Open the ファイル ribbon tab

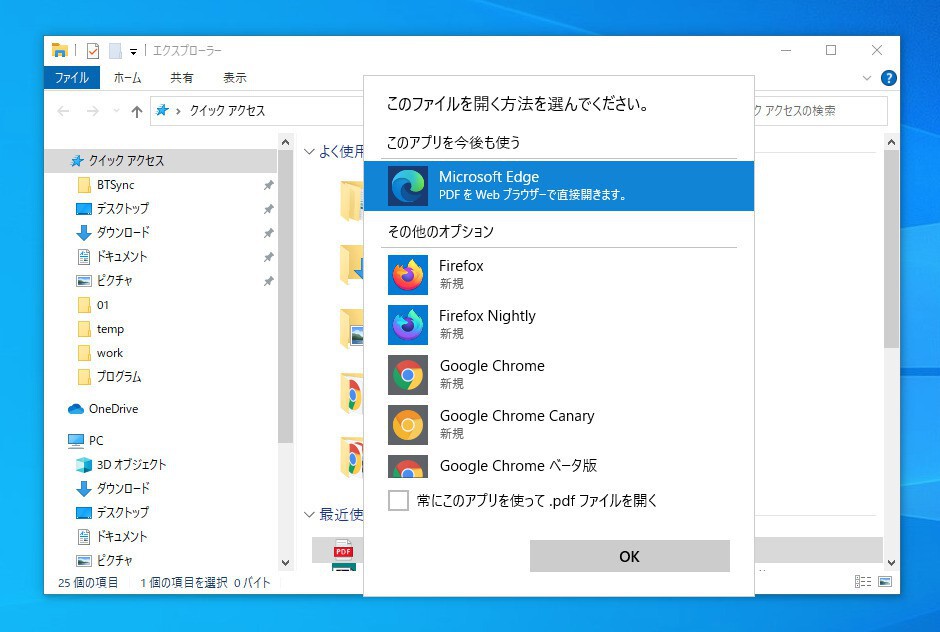click(72, 78)
